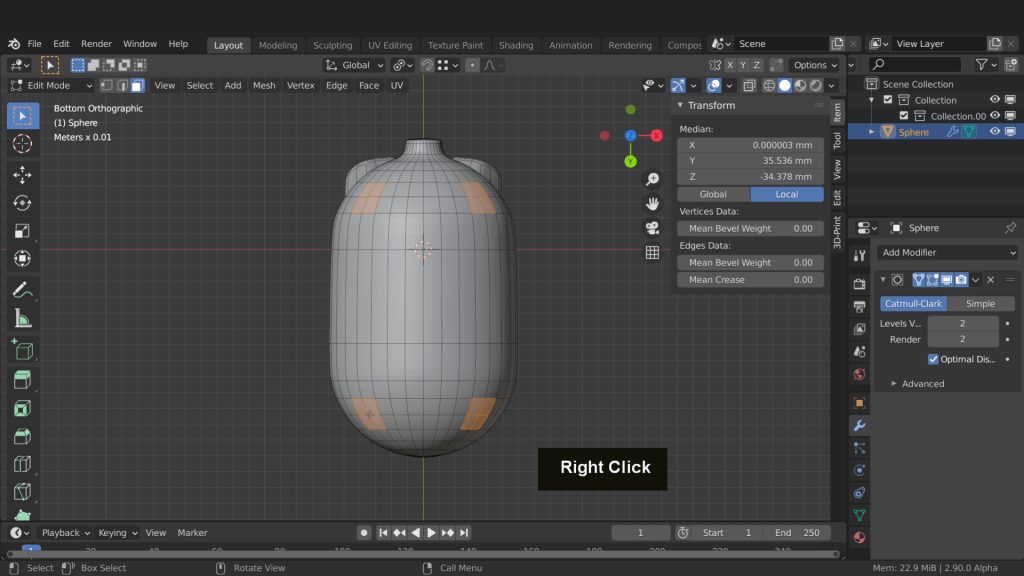Switch to the Sculpting workspace tab
Screen dimensions: 1024x576
click(332, 45)
